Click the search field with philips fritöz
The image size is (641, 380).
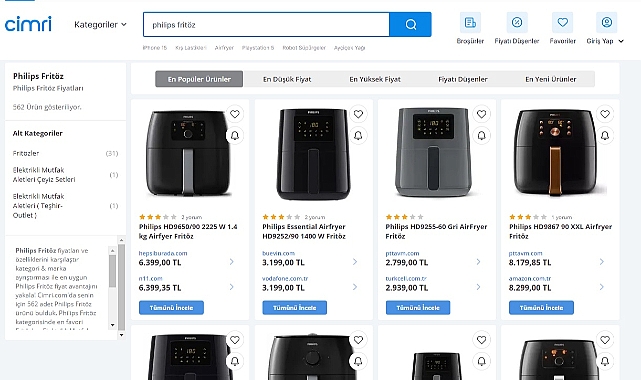(266, 25)
